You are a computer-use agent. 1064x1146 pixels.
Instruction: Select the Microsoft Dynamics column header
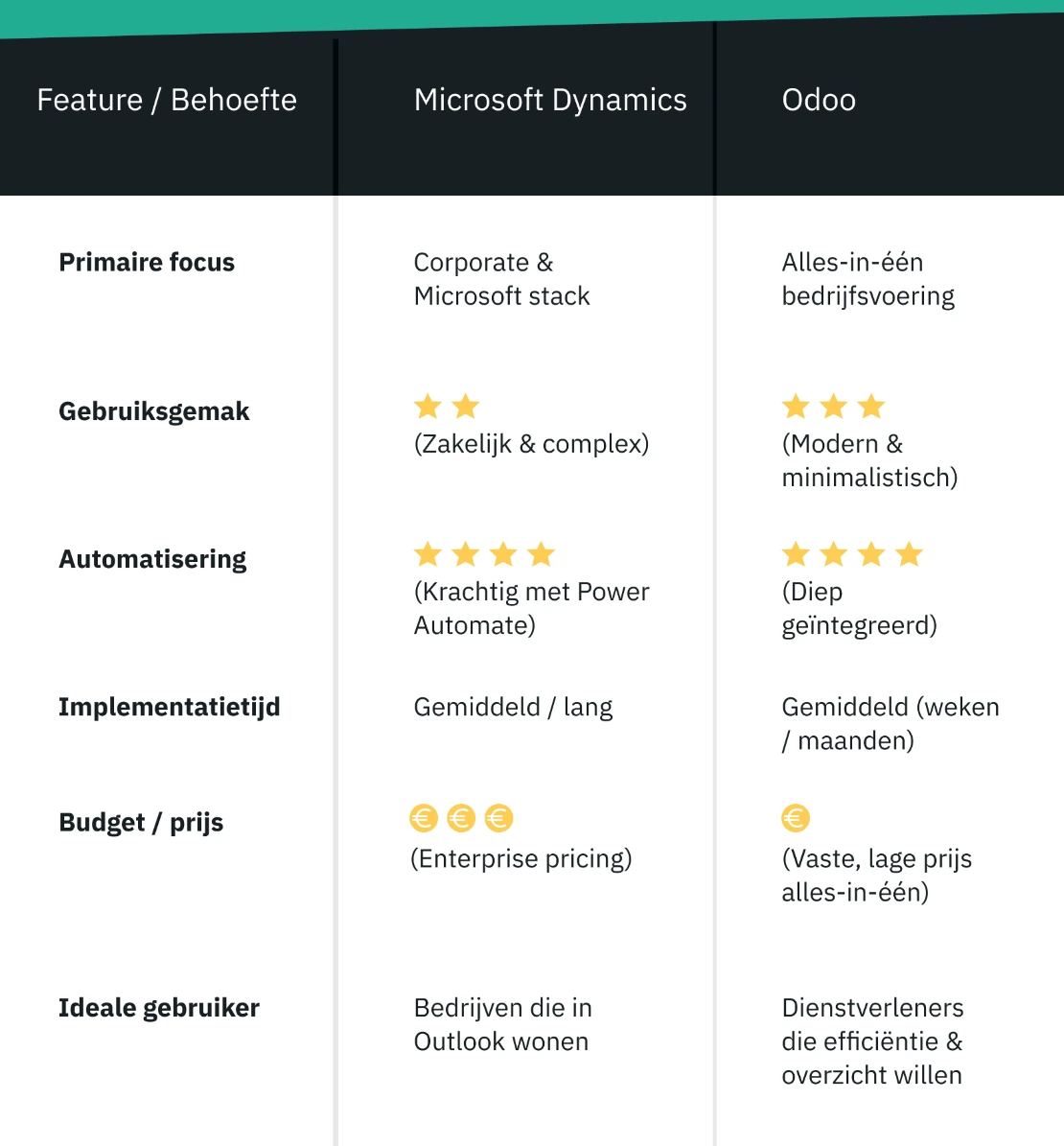click(550, 100)
